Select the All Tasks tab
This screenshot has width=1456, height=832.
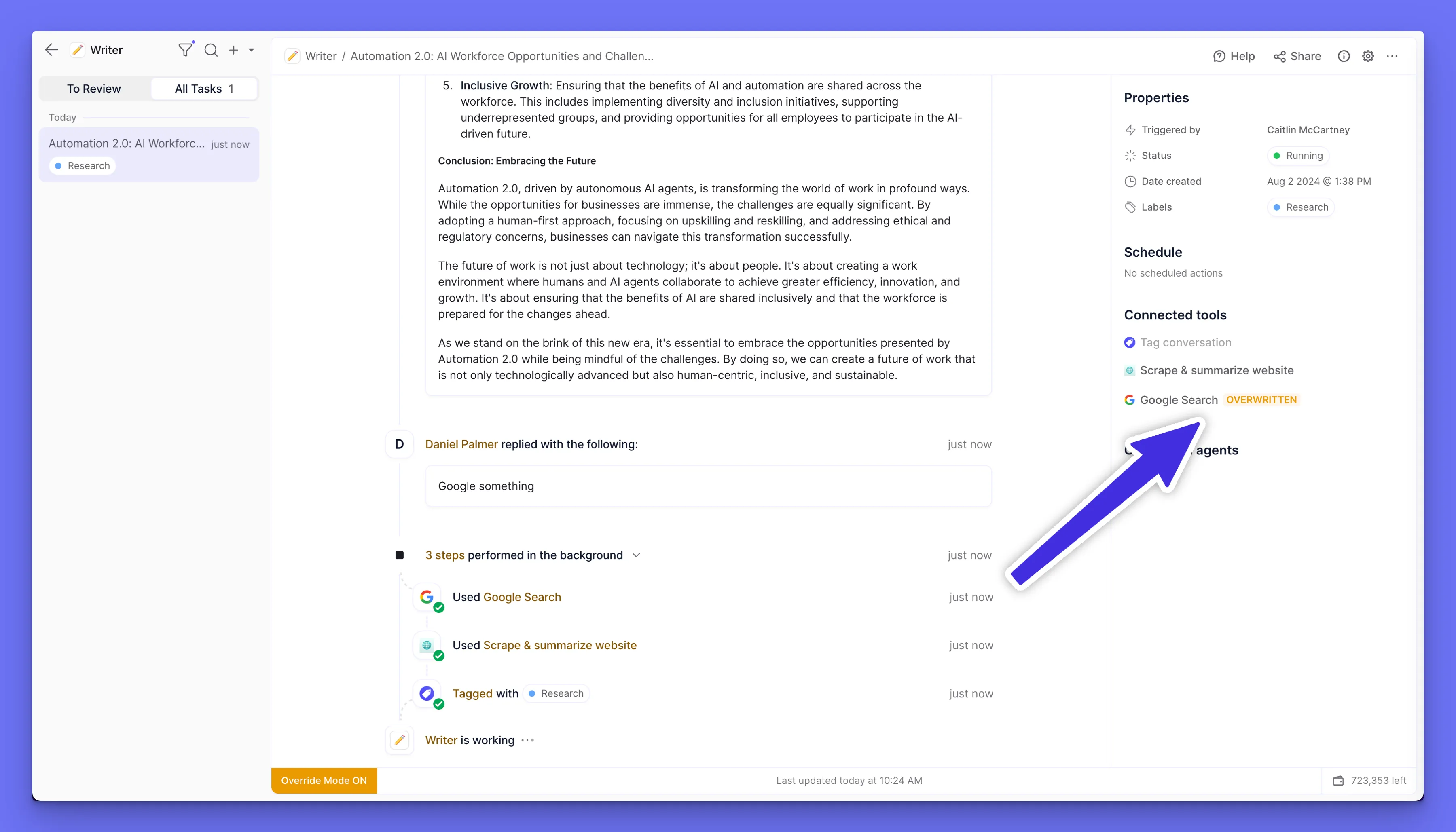tap(203, 89)
